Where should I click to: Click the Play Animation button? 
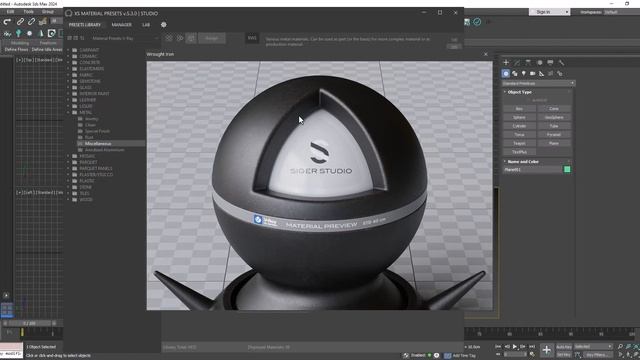tap(515, 347)
